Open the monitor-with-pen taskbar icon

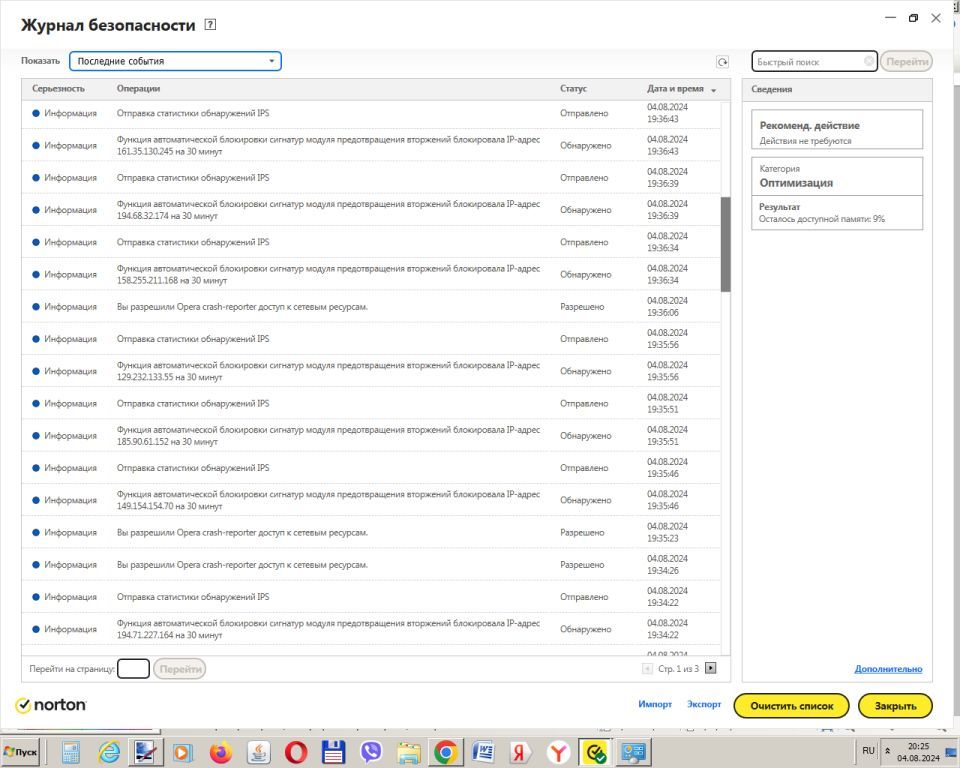[146, 752]
